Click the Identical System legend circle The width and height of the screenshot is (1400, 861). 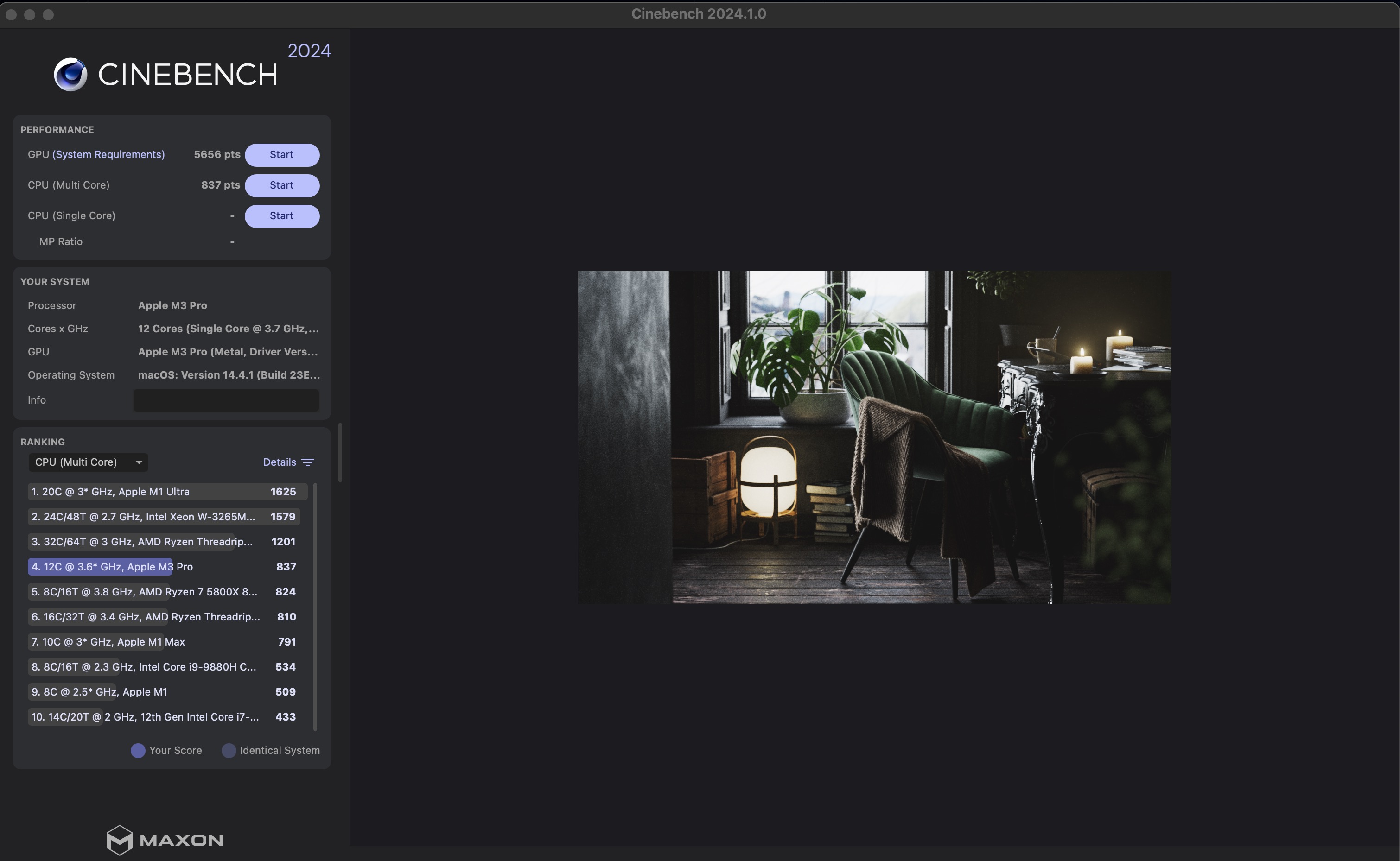[229, 751]
